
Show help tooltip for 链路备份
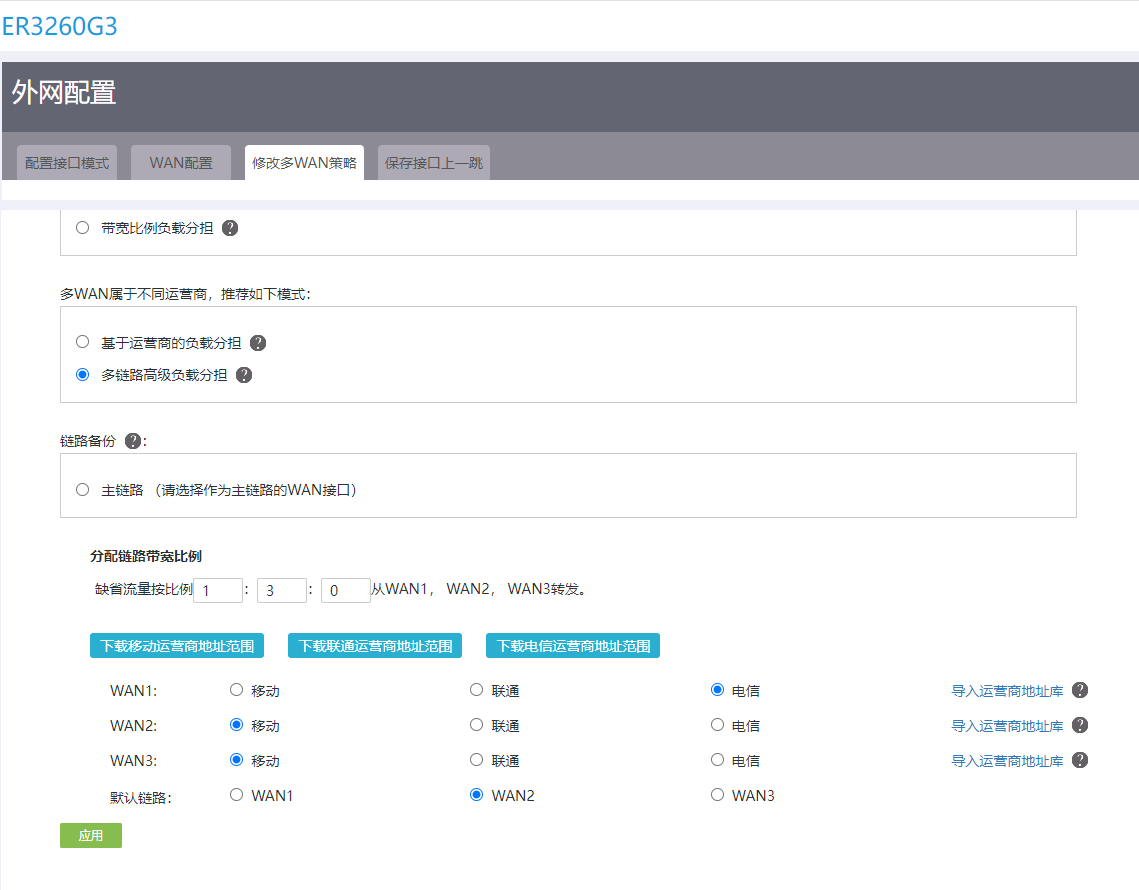pyautogui.click(x=133, y=441)
